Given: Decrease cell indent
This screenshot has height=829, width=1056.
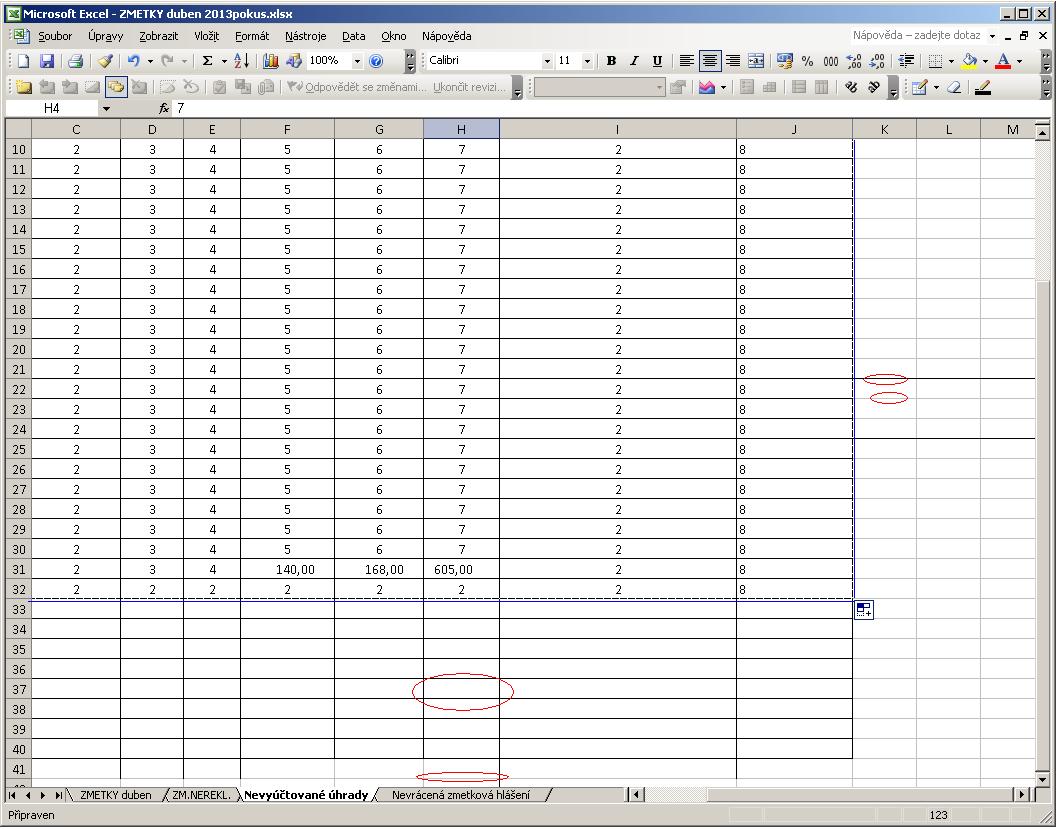Looking at the screenshot, I should [906, 61].
